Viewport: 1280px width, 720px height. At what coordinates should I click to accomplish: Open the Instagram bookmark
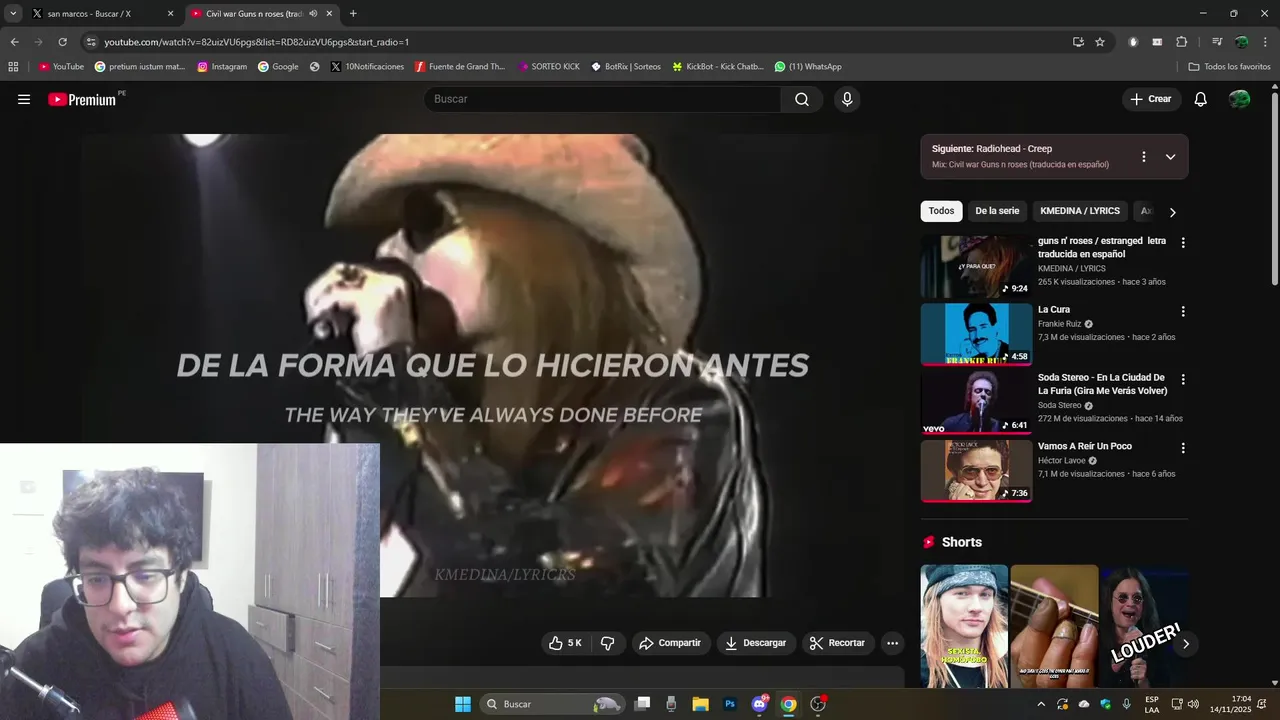pos(222,67)
